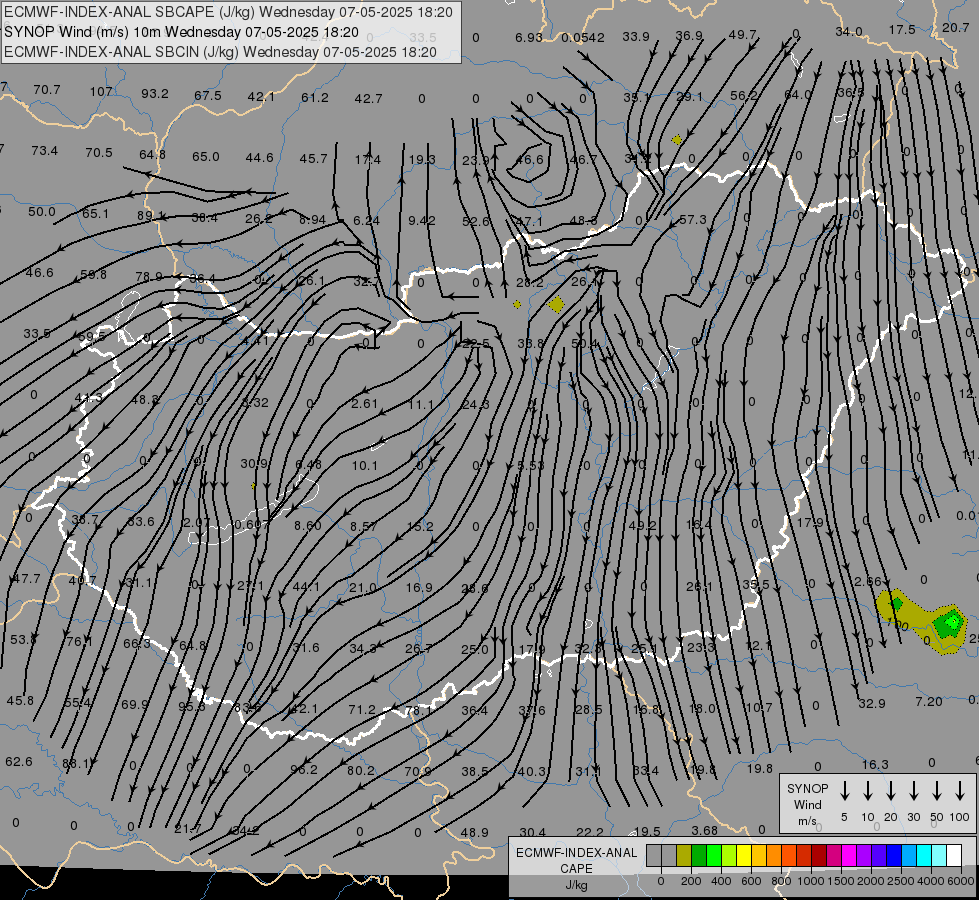Click the 400 tick on CAPE scale
979x900 pixels.
pyautogui.click(x=721, y=881)
